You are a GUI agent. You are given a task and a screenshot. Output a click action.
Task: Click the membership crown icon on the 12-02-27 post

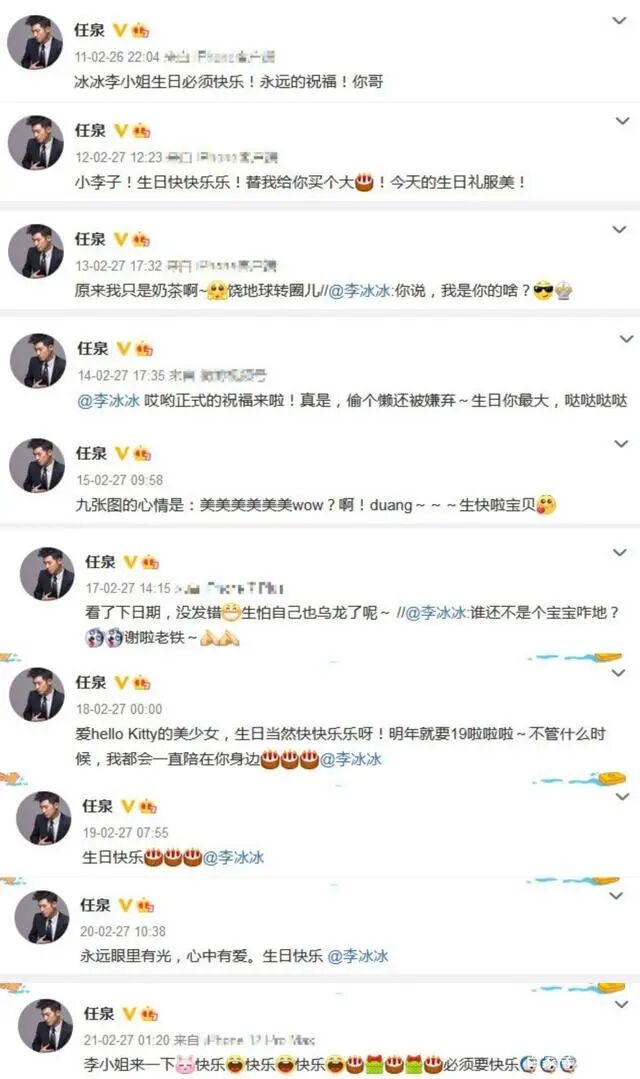tap(140, 131)
